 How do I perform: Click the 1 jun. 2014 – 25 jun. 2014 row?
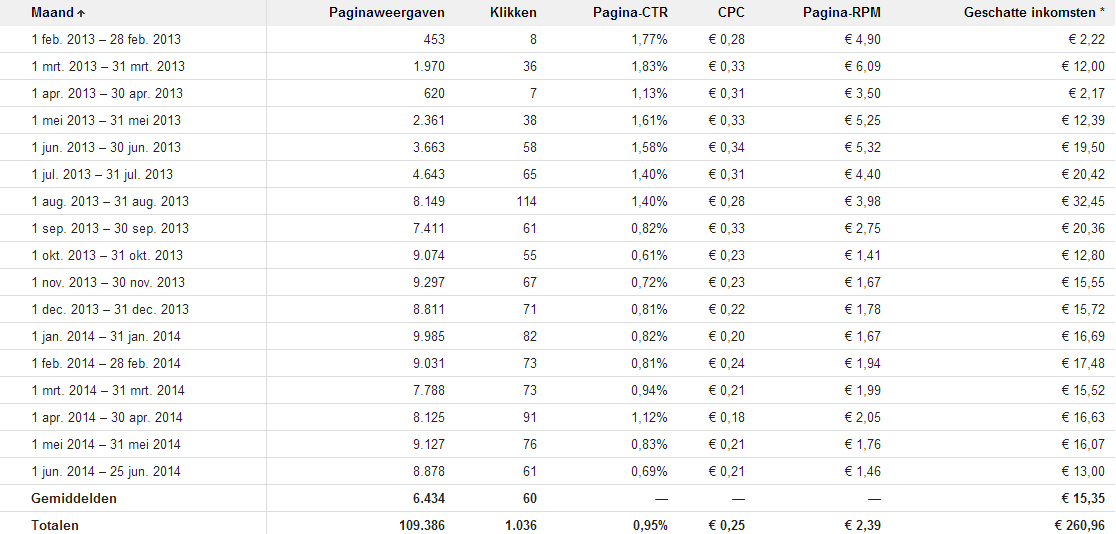click(558, 471)
